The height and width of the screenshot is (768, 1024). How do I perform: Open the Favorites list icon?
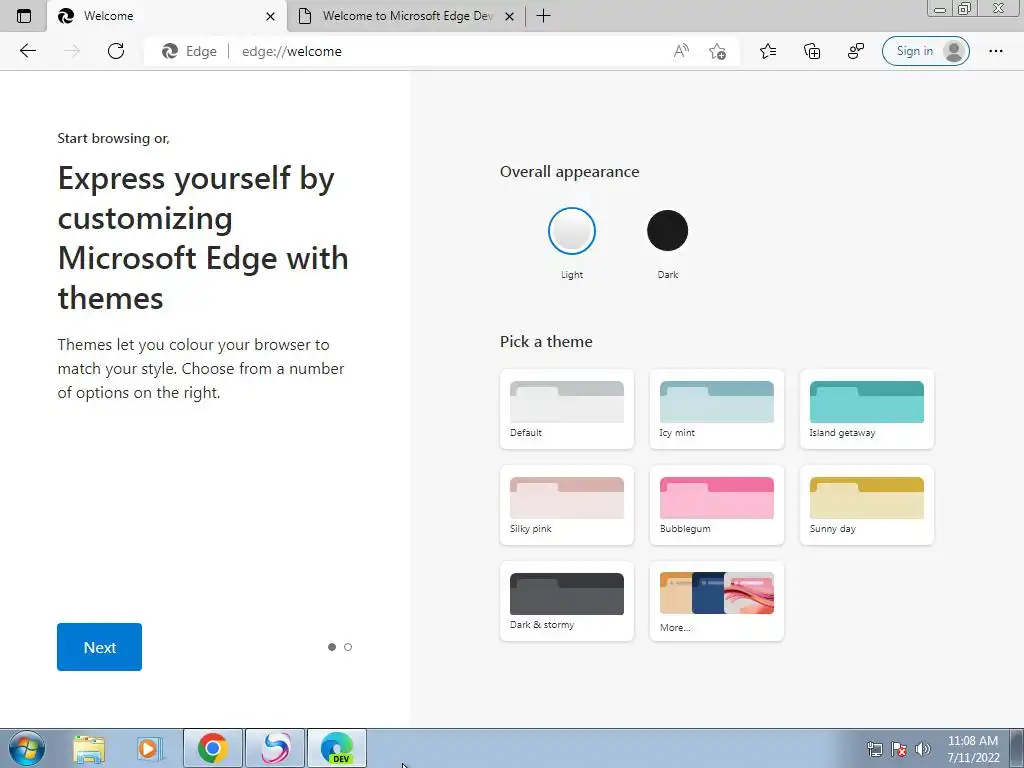[x=768, y=51]
